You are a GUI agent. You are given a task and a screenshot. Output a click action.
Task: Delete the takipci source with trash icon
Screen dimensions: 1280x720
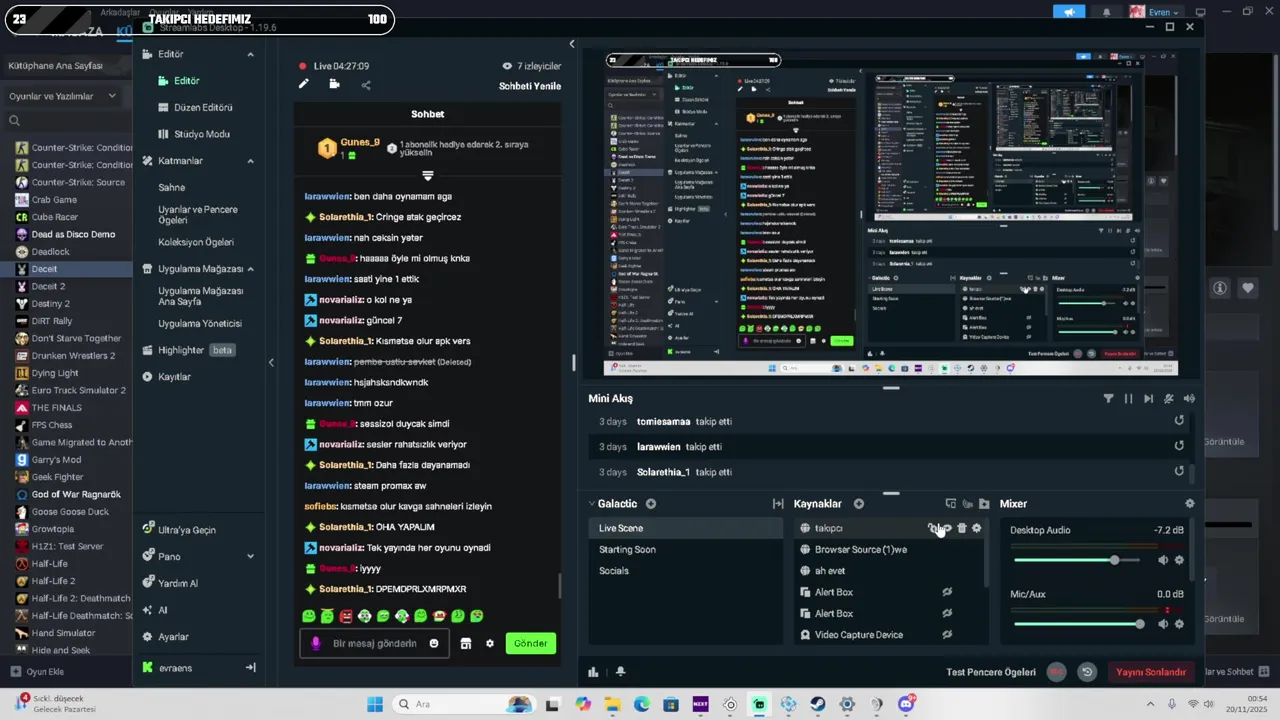pos(962,528)
